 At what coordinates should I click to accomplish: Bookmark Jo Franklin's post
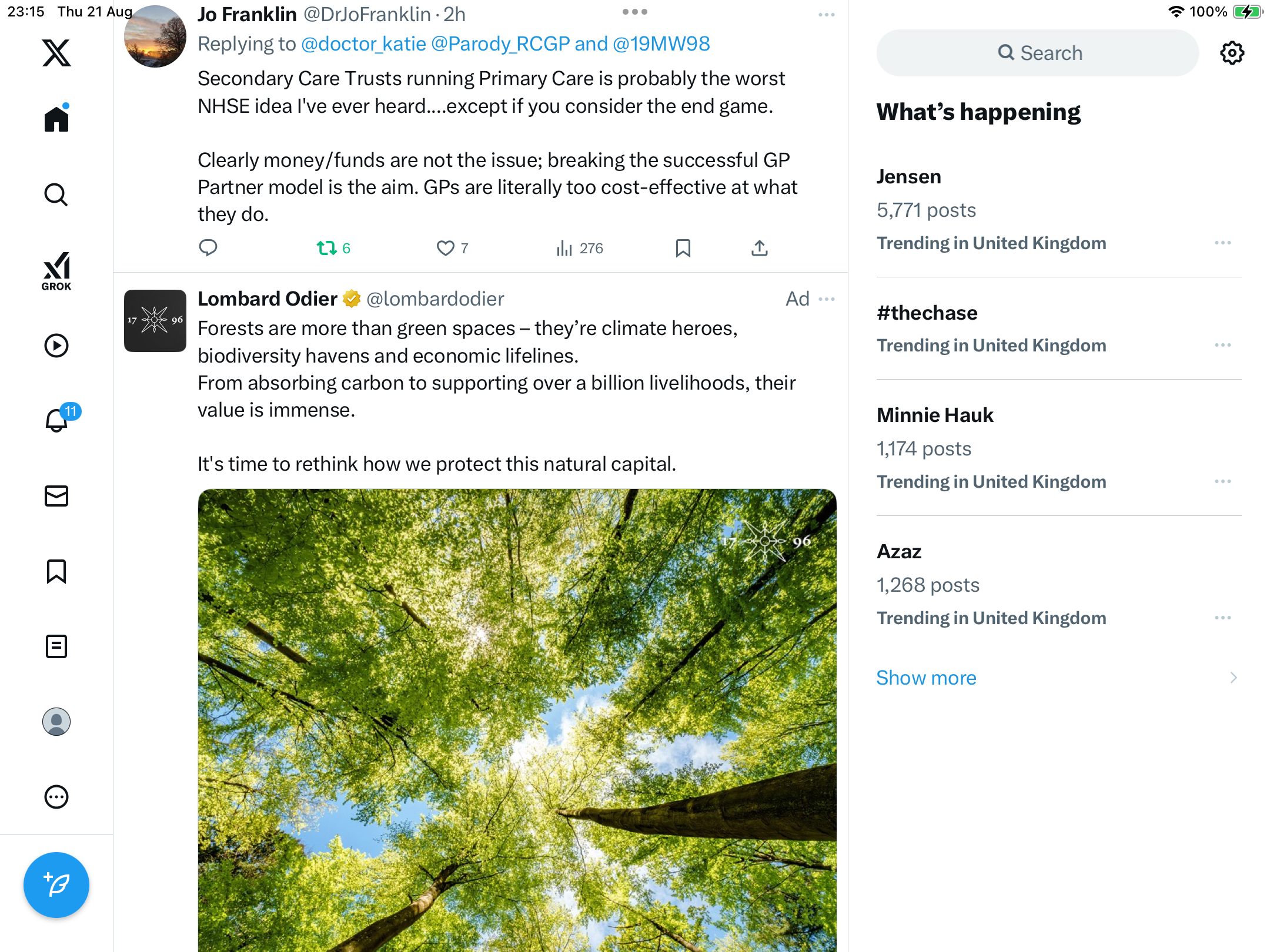coord(683,248)
